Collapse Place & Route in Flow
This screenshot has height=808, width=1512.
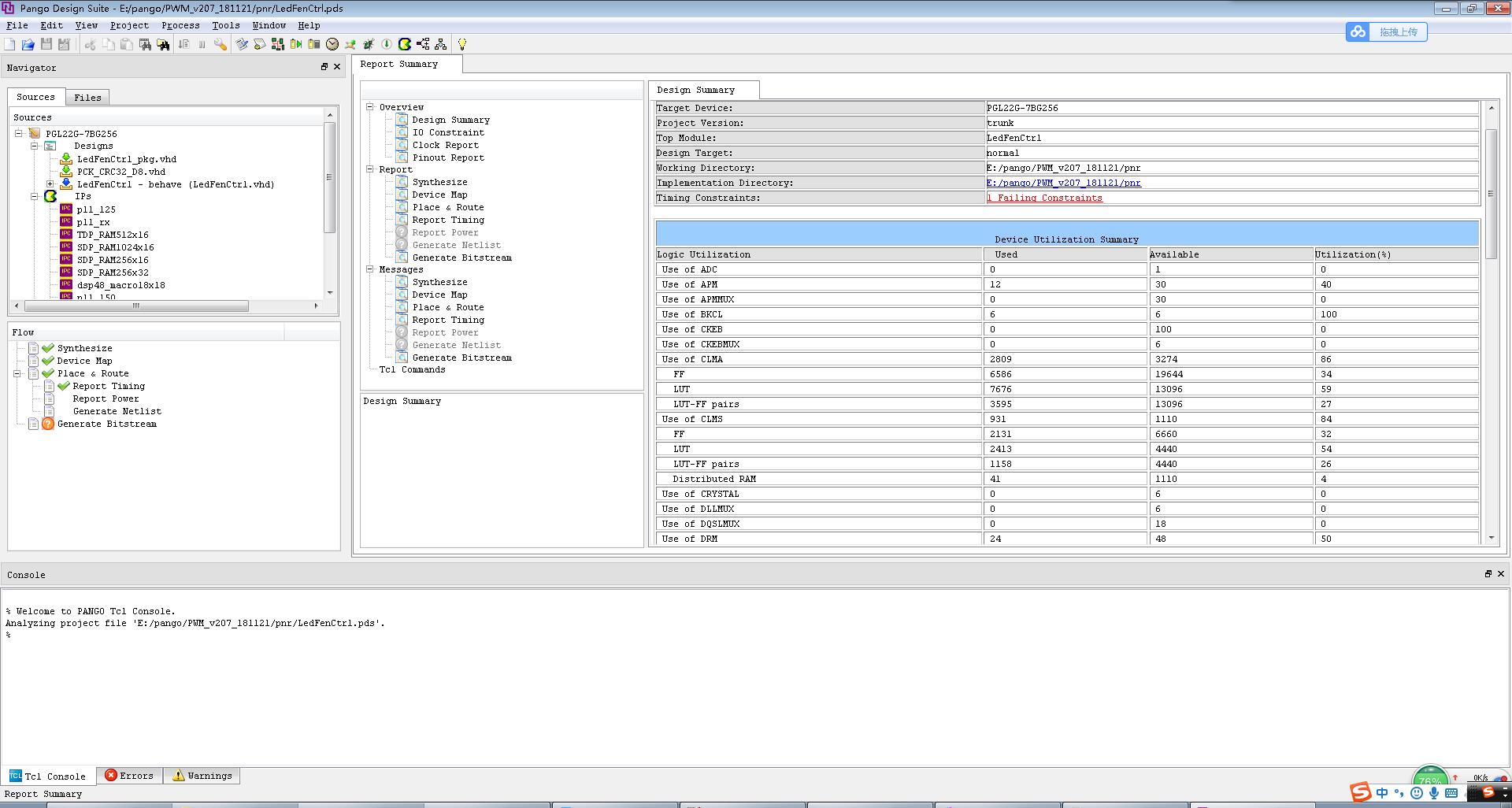[17, 373]
